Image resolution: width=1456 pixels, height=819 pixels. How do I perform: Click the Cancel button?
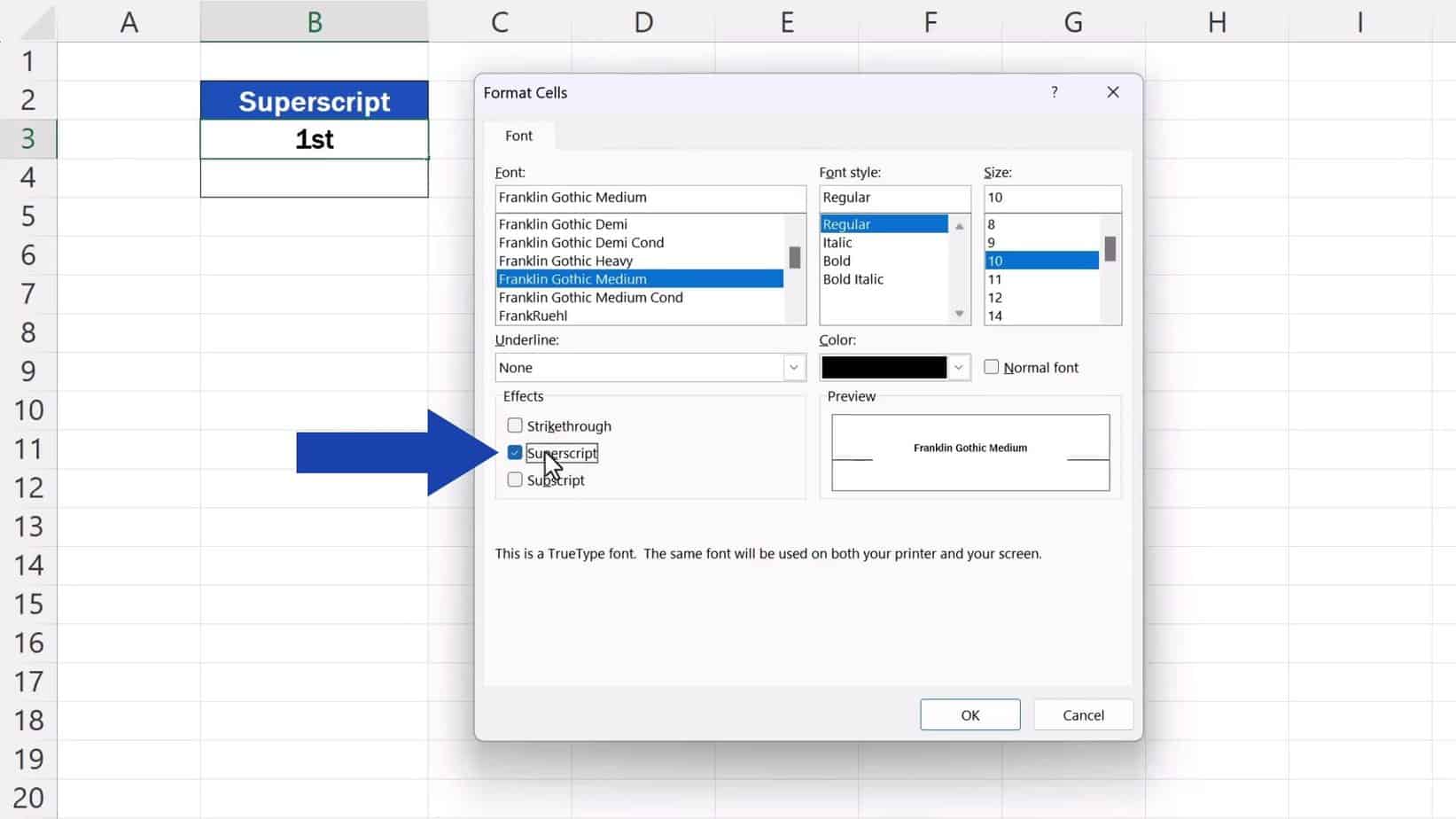pos(1082,714)
